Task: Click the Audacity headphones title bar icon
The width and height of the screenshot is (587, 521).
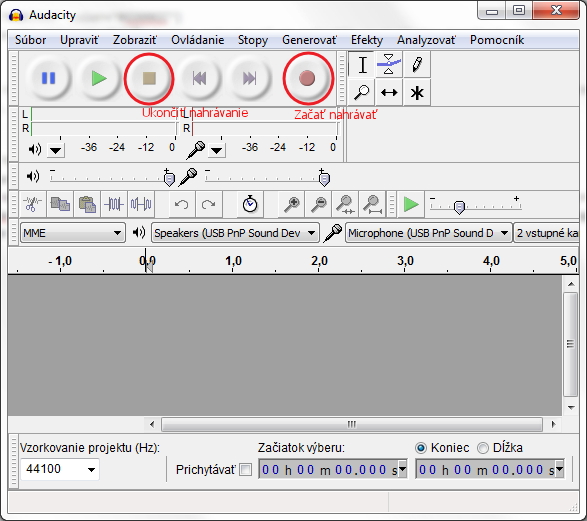Action: pos(16,15)
